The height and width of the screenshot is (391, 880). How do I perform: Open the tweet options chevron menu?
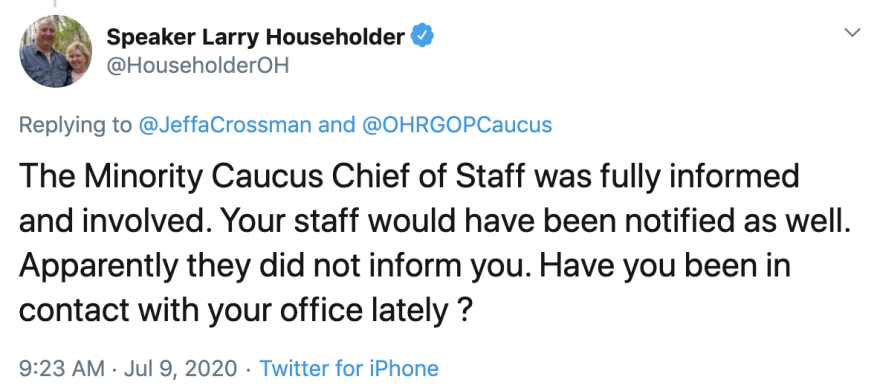852,33
